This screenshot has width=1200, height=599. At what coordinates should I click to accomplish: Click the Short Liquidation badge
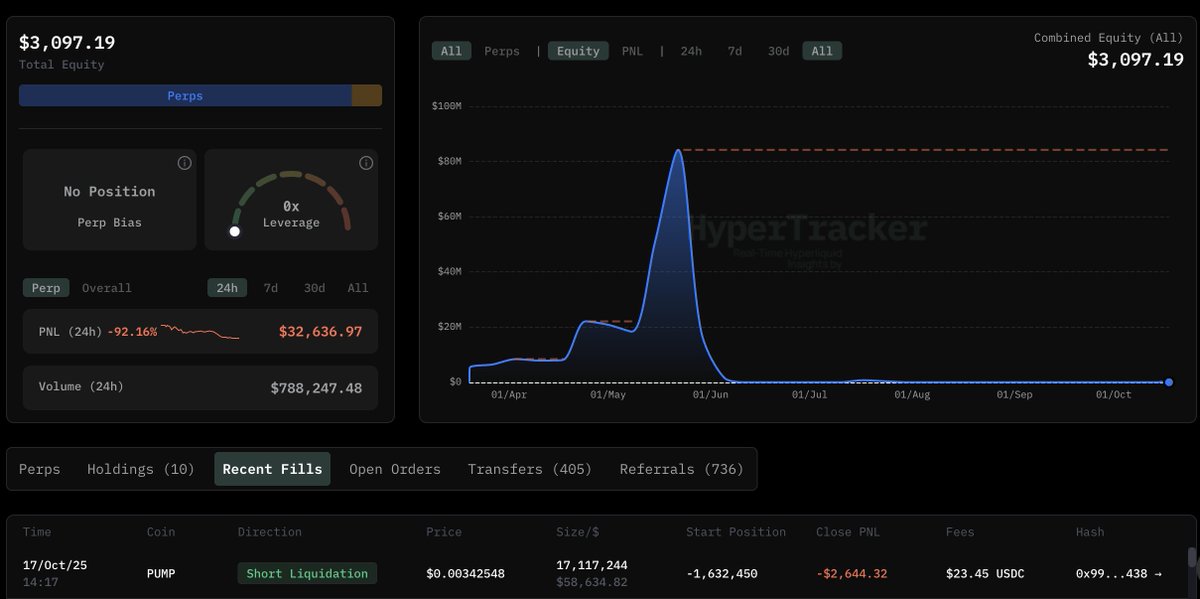[307, 573]
